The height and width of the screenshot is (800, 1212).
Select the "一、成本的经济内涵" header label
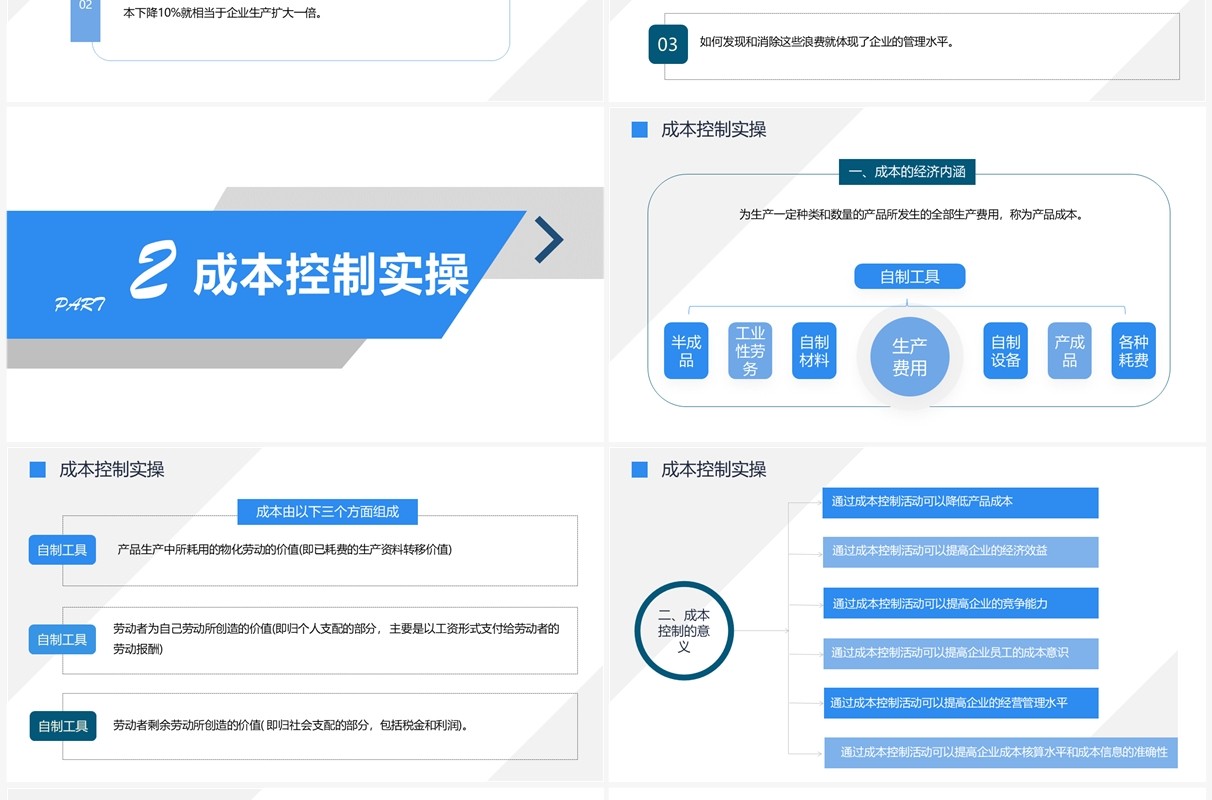point(907,172)
